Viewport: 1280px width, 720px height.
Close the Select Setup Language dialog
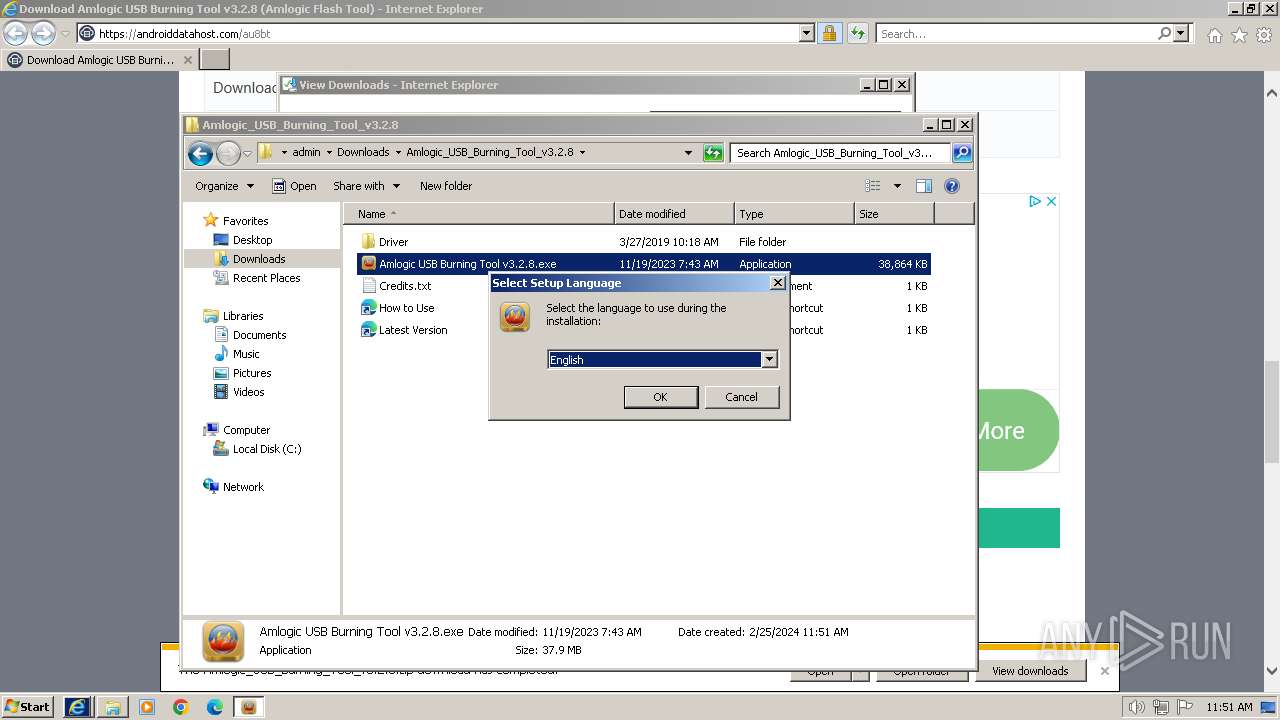[x=777, y=283]
